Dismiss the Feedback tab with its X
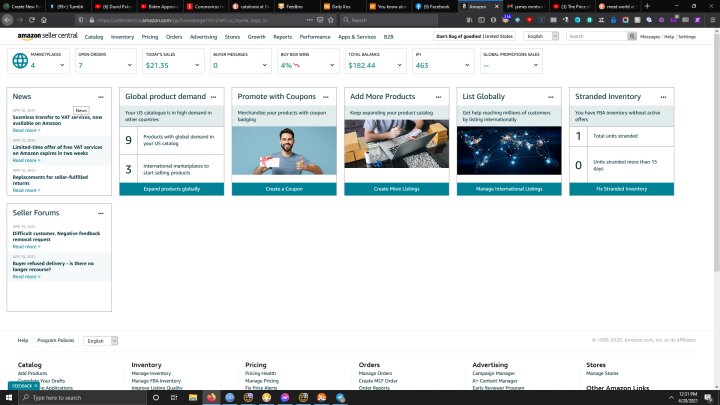The image size is (720, 405). (x=35, y=386)
